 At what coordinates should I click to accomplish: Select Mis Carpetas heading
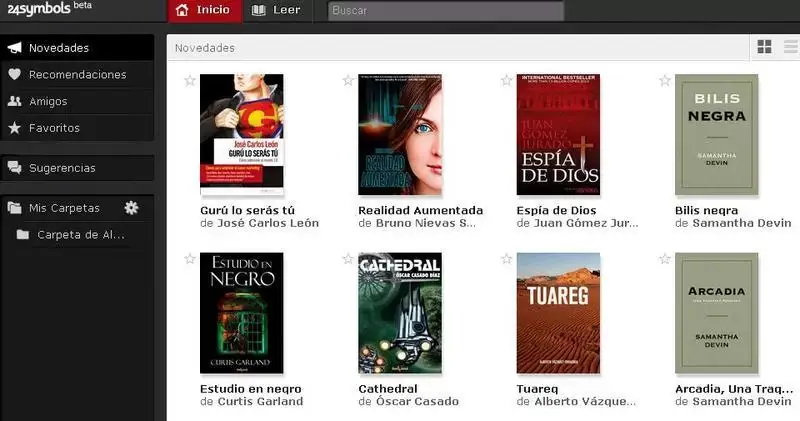64,208
